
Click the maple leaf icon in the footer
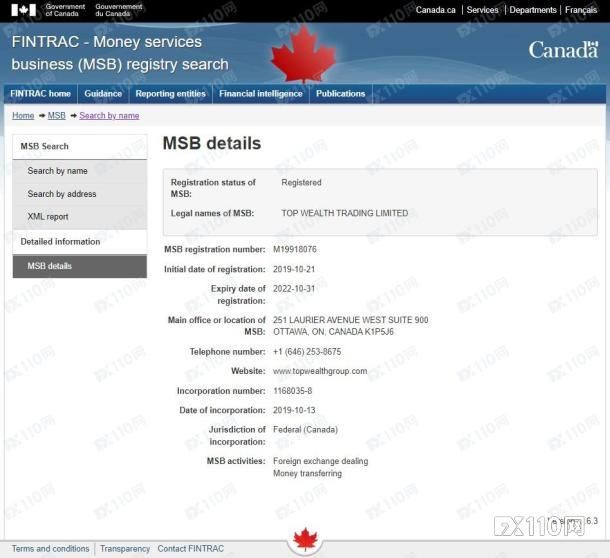[305, 541]
